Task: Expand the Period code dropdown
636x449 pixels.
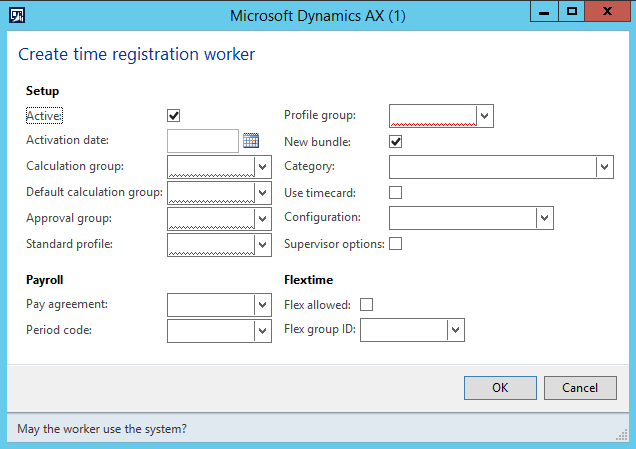Action: click(x=263, y=331)
